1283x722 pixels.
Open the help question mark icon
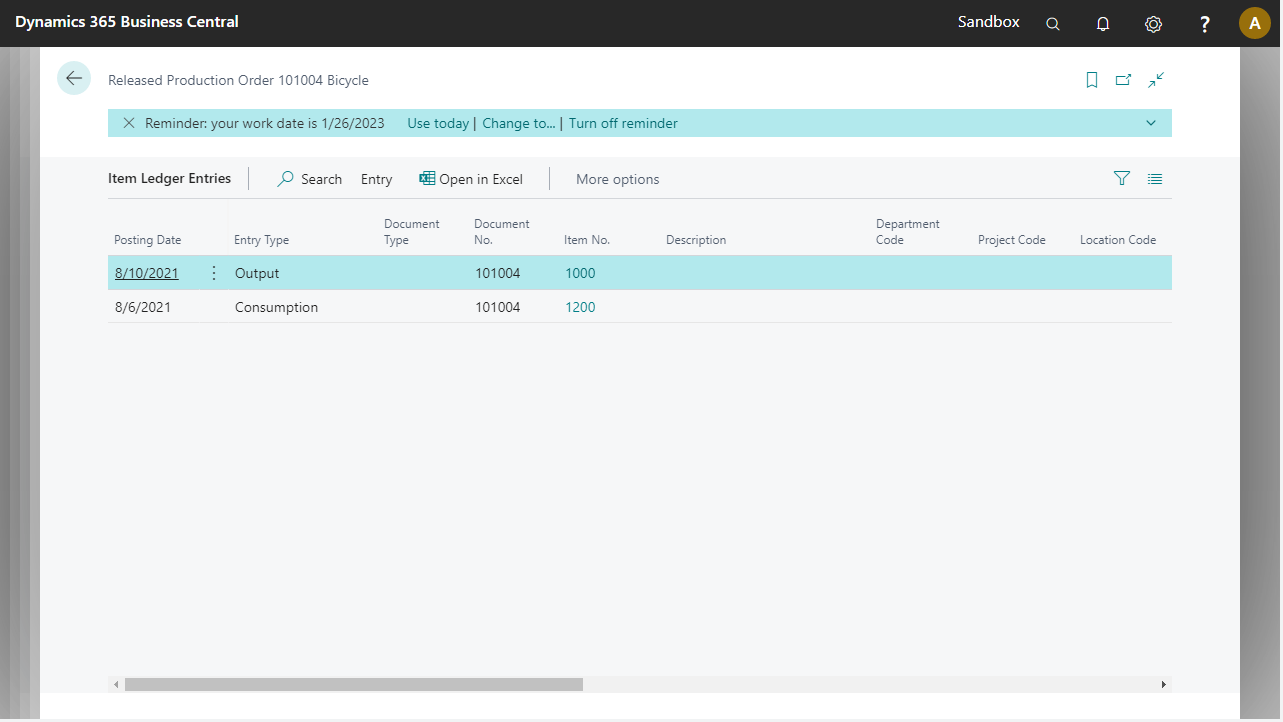(x=1205, y=24)
